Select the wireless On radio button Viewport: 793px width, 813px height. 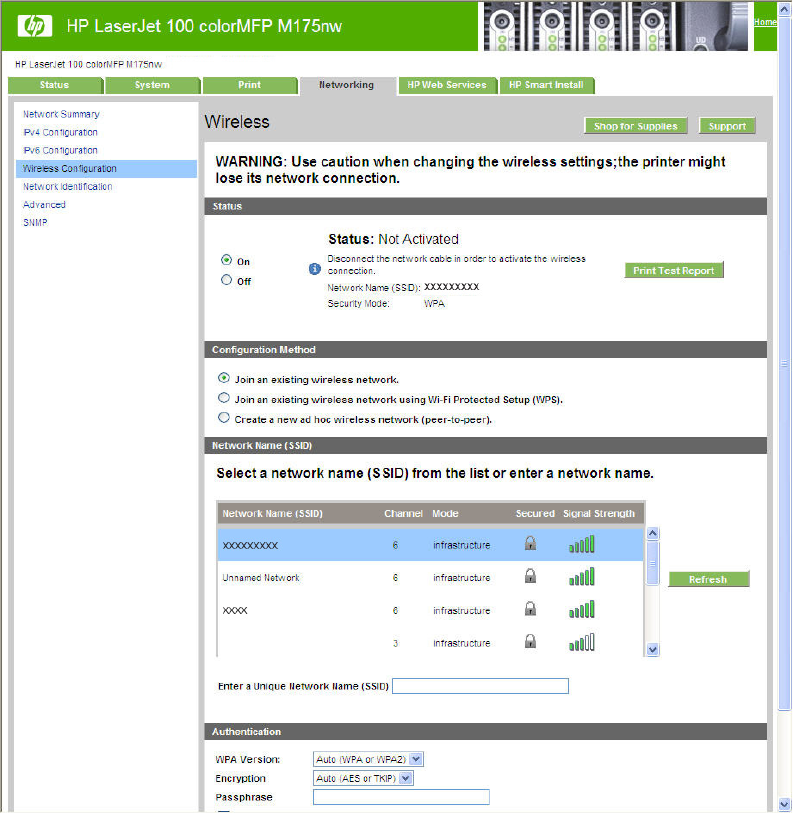coord(226,260)
